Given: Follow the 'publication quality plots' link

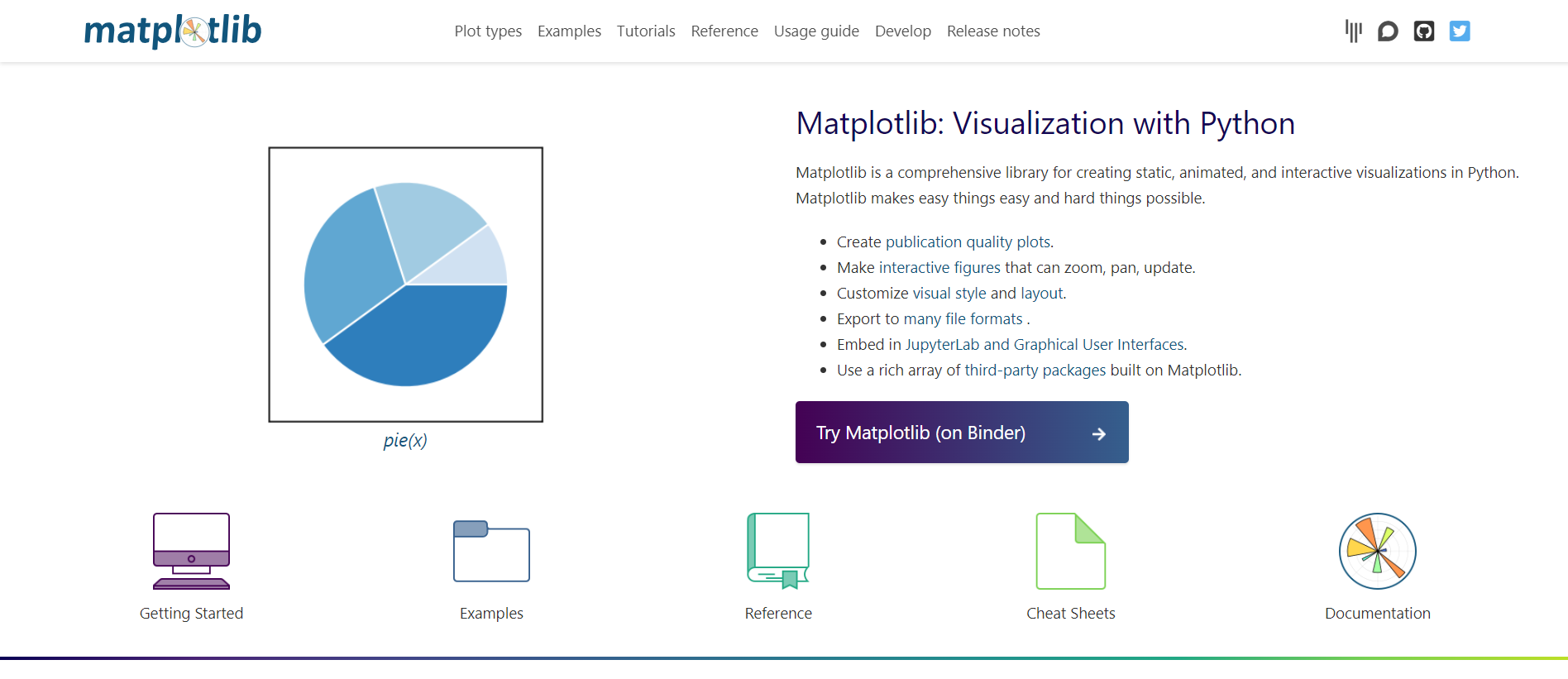Looking at the screenshot, I should 968,242.
